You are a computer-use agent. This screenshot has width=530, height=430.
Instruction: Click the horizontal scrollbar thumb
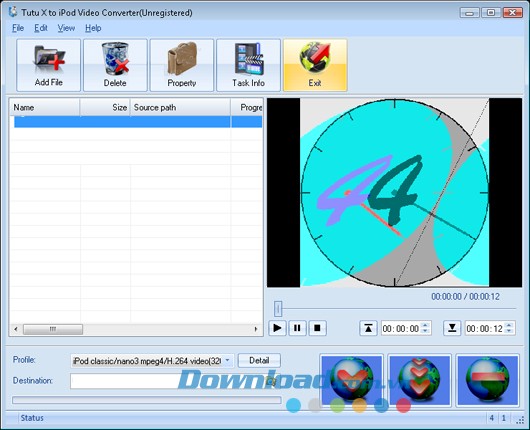click(53, 329)
